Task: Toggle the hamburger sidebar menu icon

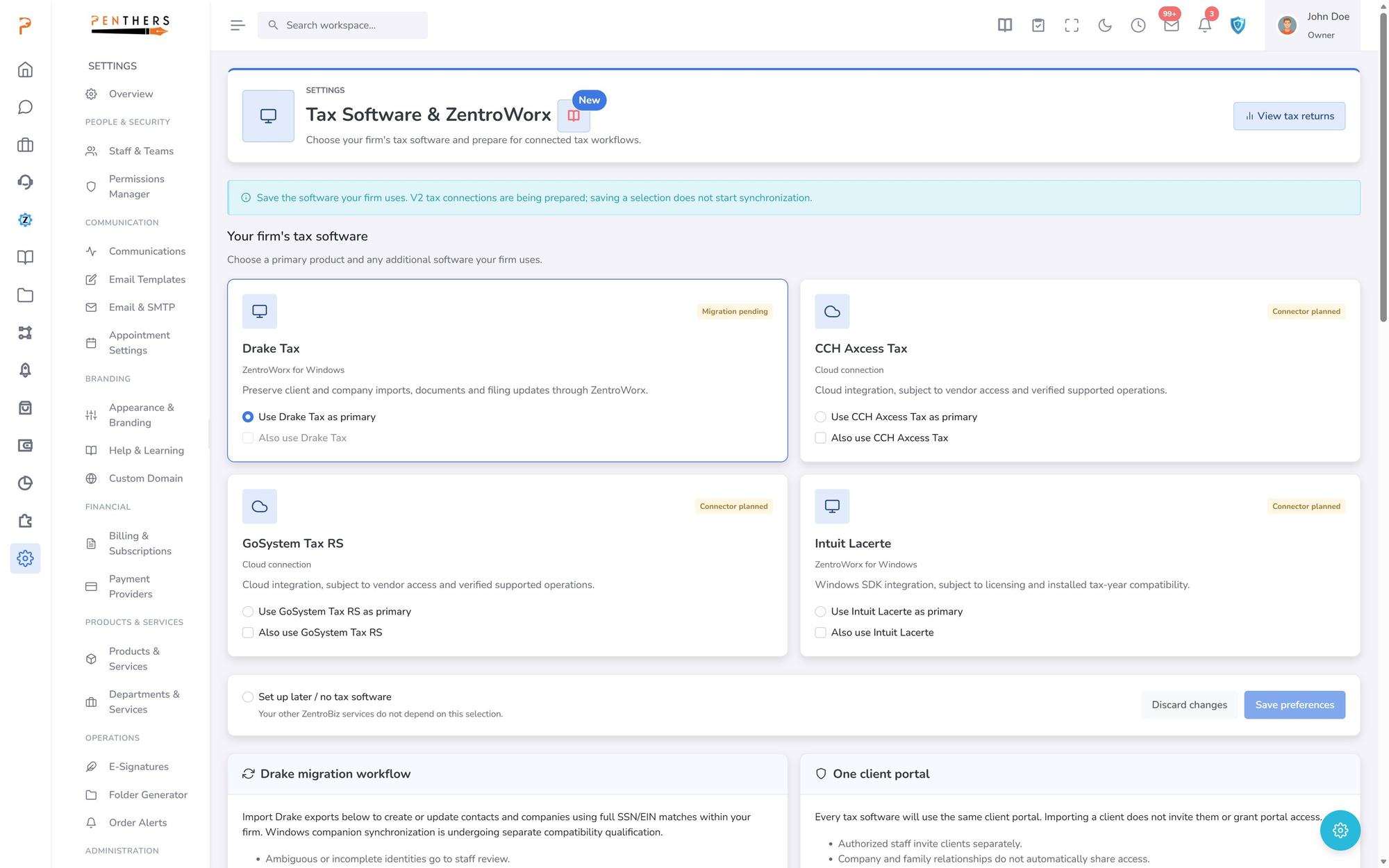Action: point(238,25)
